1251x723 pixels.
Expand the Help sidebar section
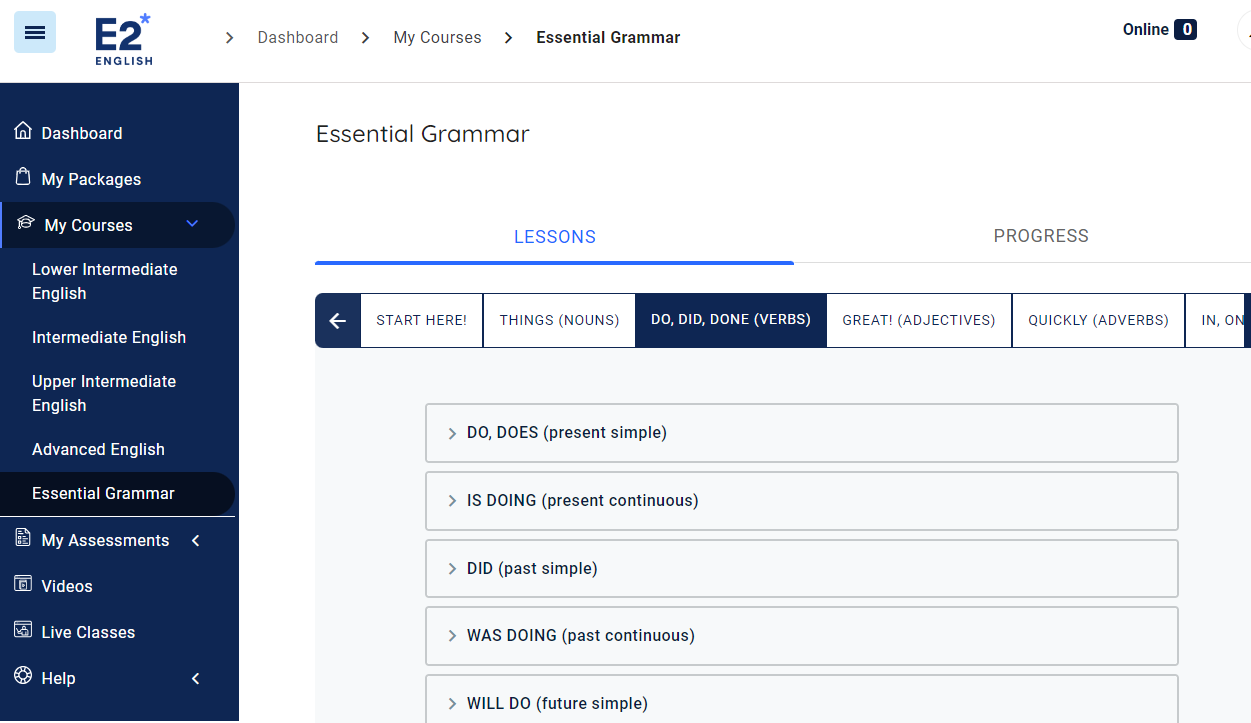point(195,677)
